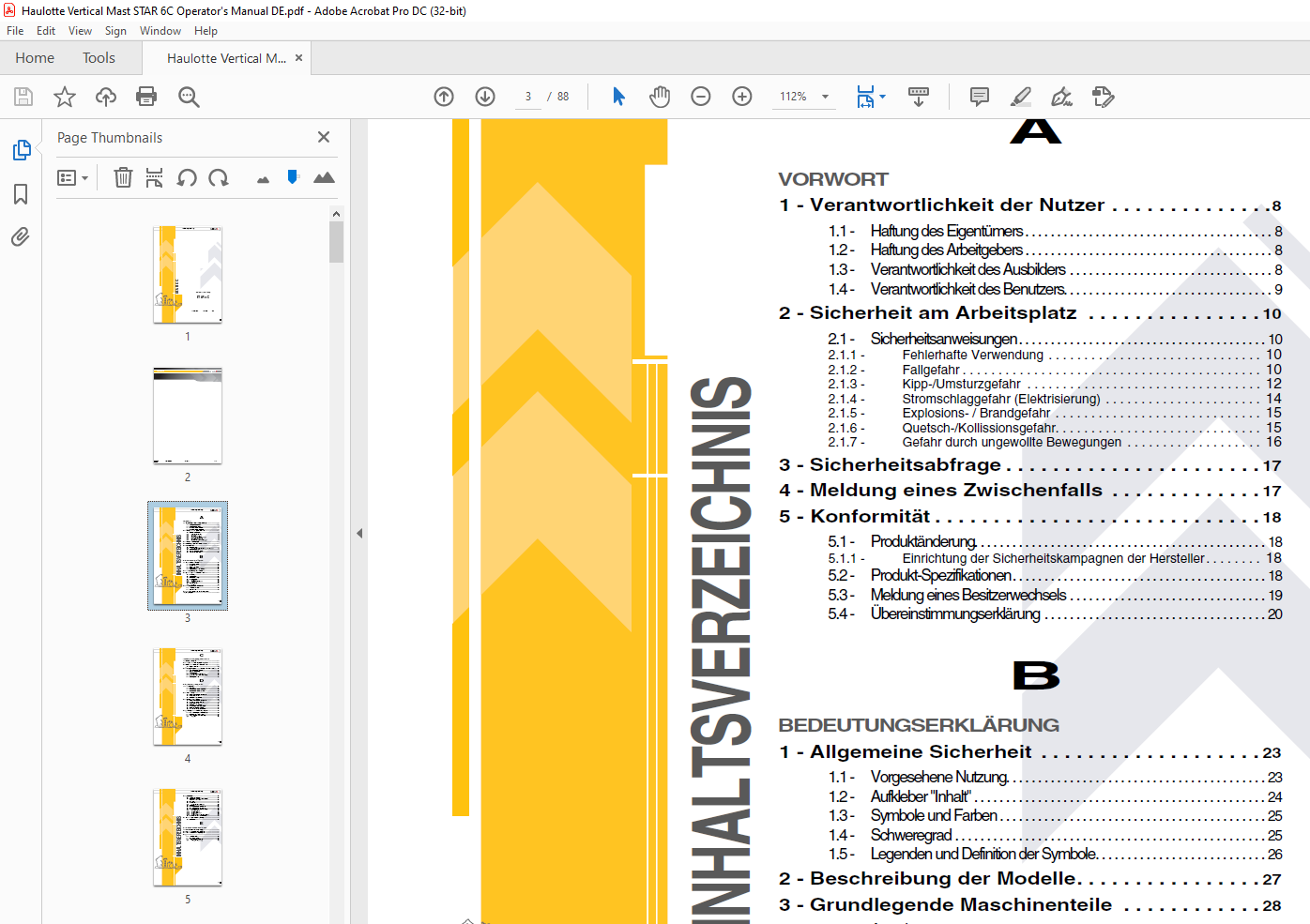Jump to Meldung eines Zwischenfalls entry
1310x924 pixels.
(1030, 491)
